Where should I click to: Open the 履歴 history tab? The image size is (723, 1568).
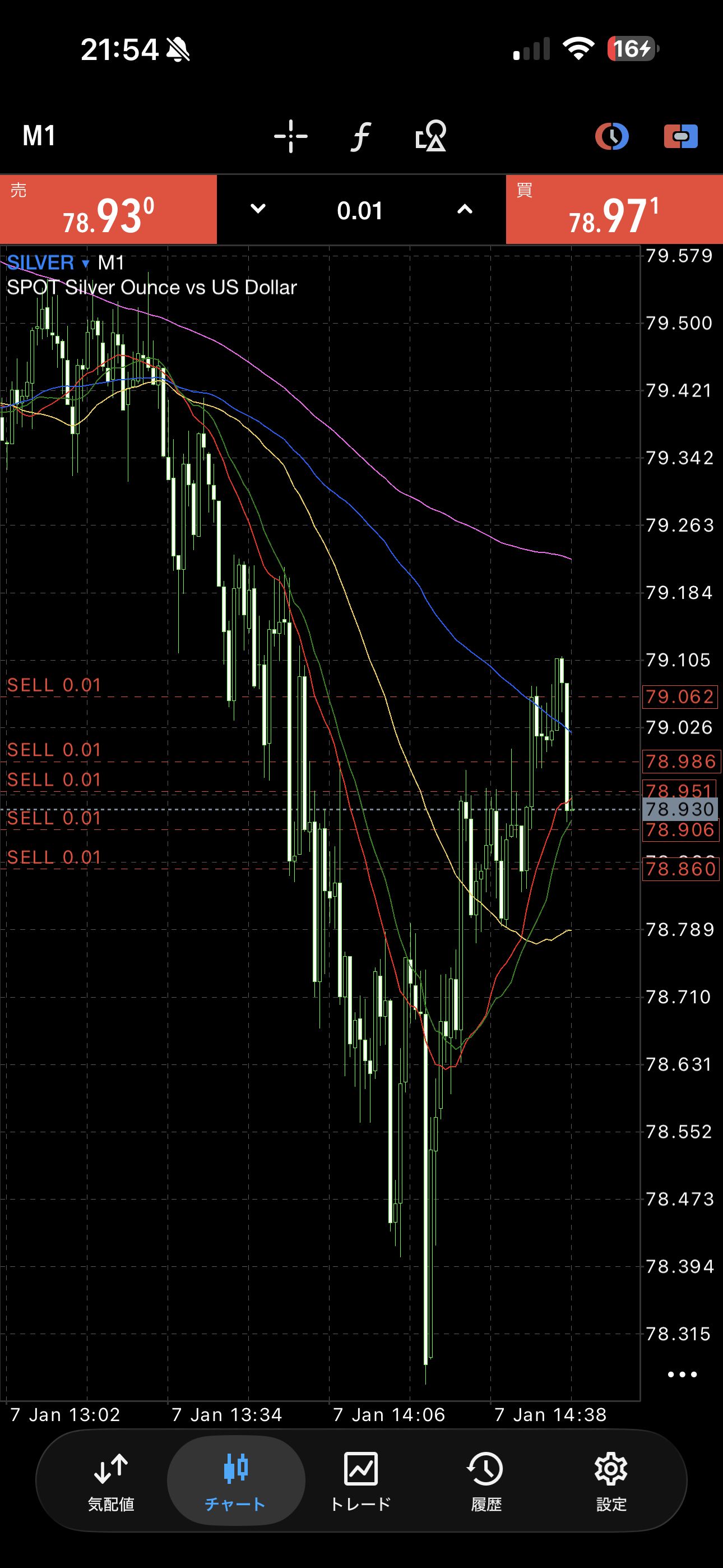tap(486, 1481)
